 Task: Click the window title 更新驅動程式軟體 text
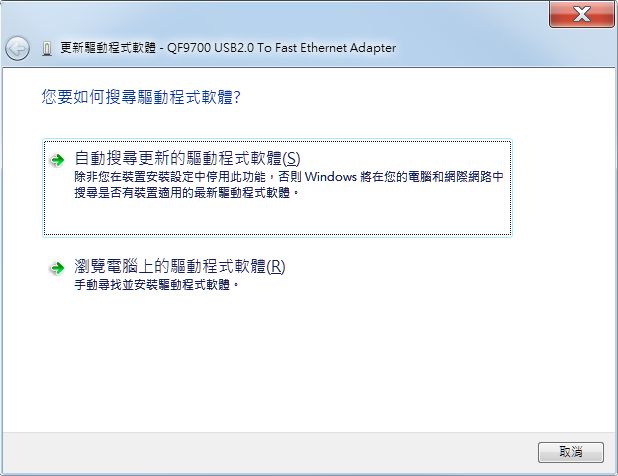(108, 48)
